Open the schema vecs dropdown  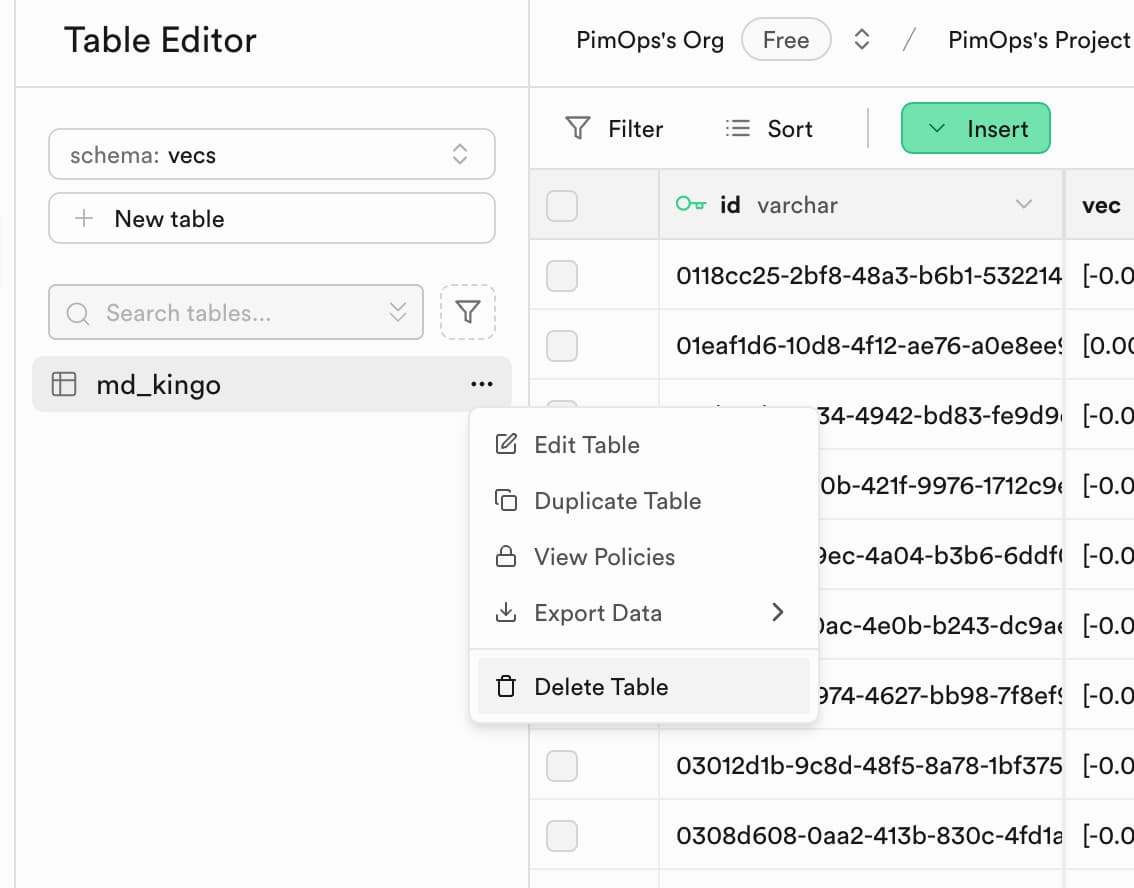[272, 155]
